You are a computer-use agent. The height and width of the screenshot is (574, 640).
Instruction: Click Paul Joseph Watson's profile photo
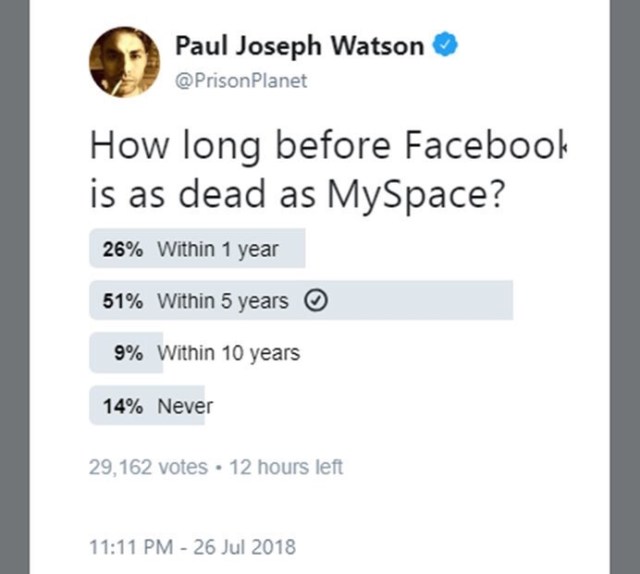[125, 59]
